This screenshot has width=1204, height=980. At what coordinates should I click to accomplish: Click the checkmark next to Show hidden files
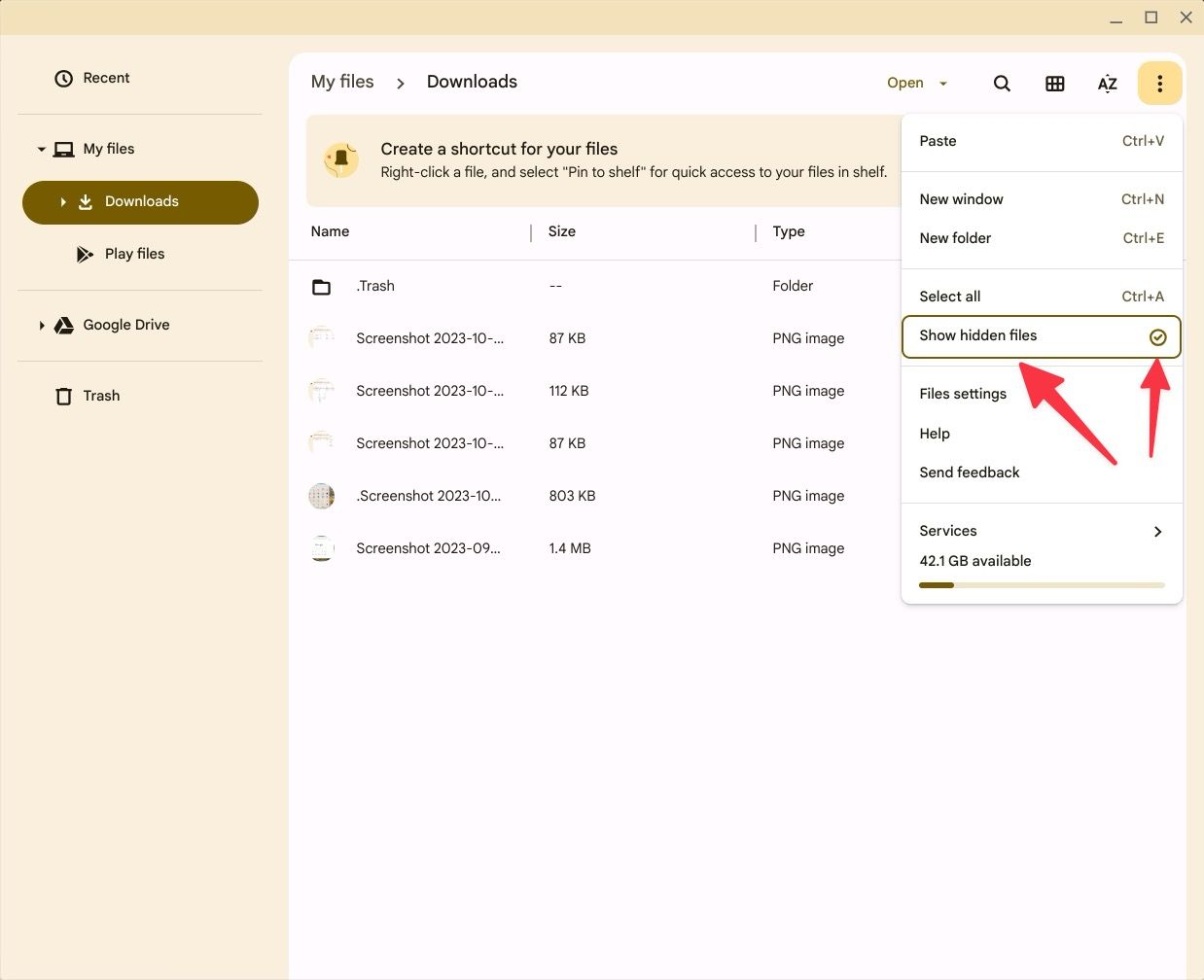[x=1157, y=336]
